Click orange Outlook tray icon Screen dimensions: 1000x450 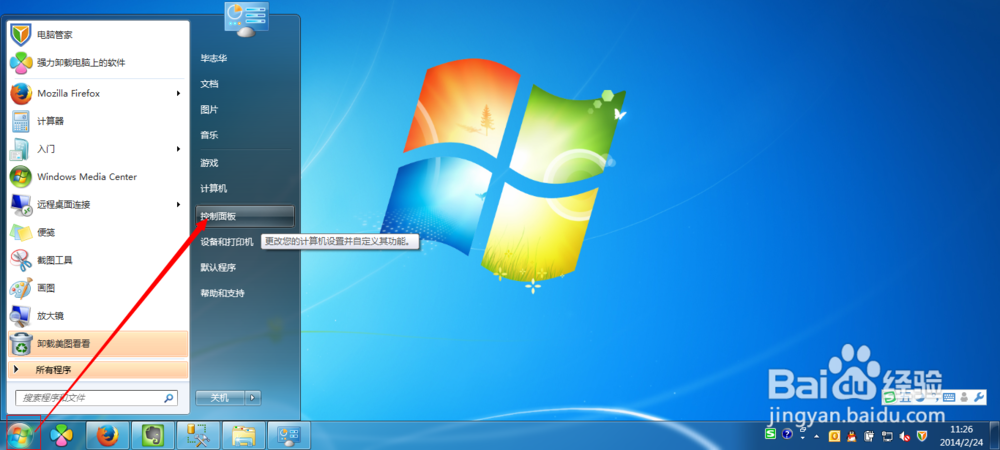(834, 436)
